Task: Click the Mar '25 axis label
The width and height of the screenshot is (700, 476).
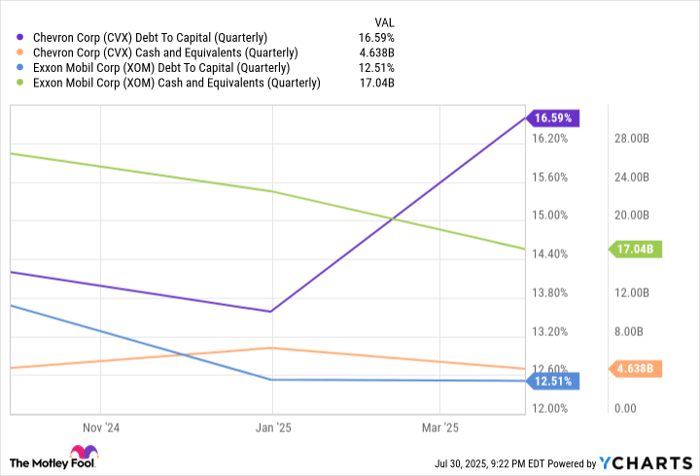Action: [x=440, y=428]
